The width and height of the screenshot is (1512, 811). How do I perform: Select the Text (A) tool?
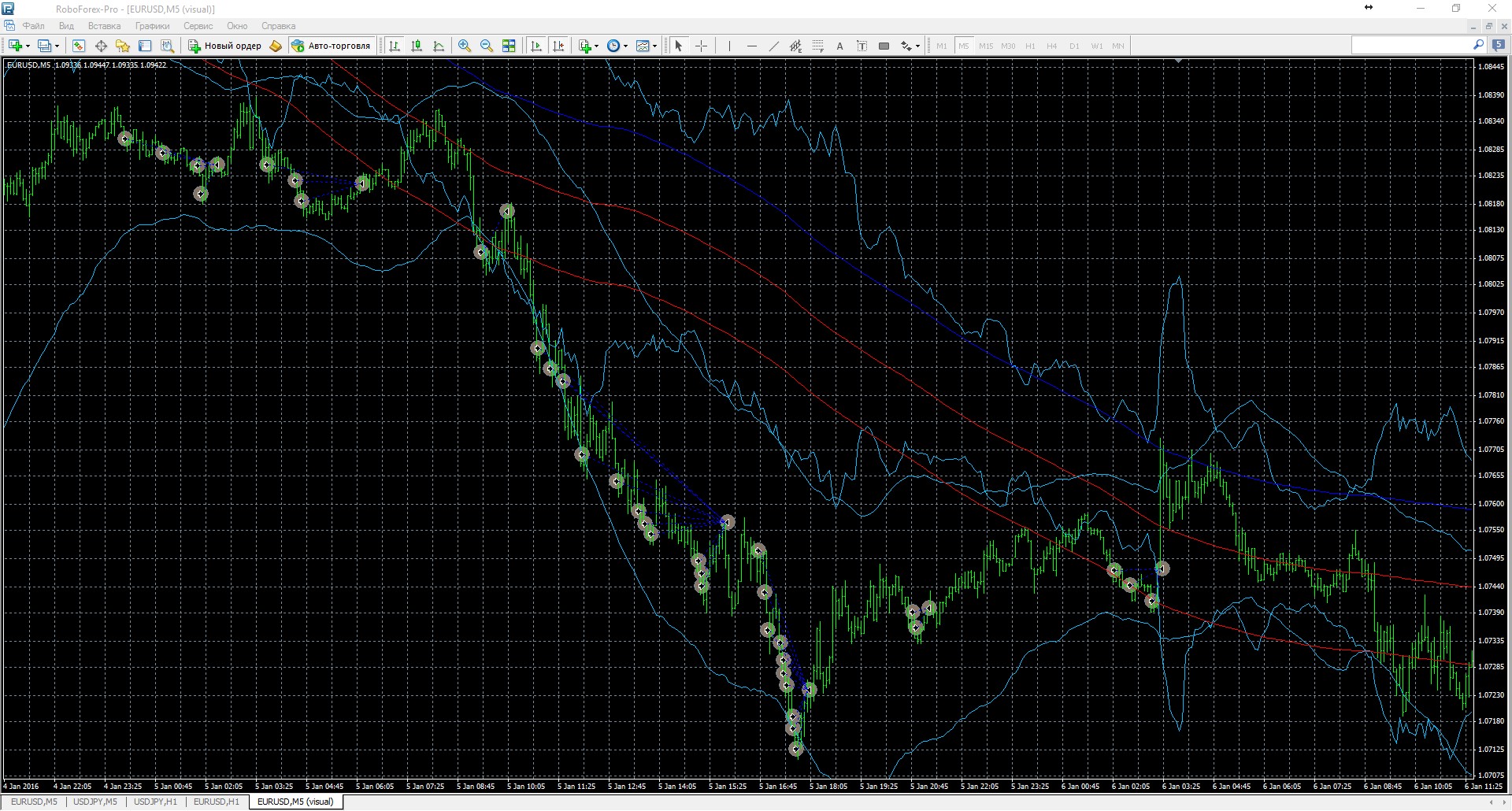tap(839, 46)
